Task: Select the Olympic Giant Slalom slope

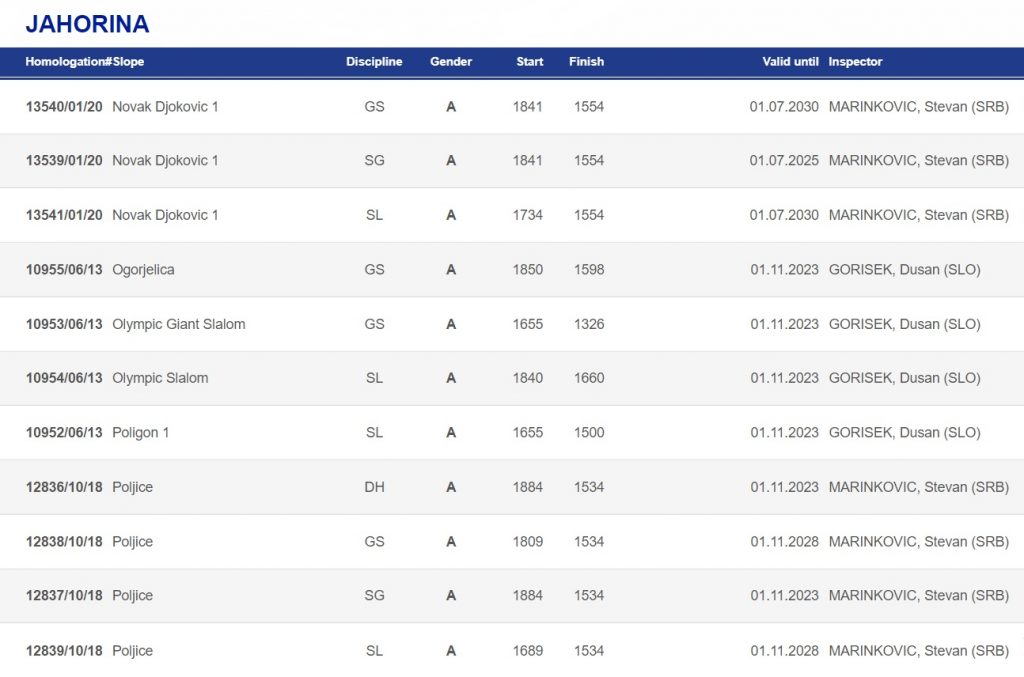Action: [x=178, y=324]
